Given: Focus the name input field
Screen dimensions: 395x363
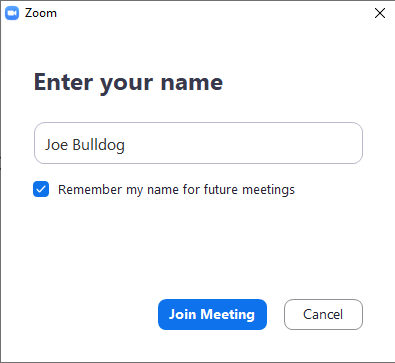Looking at the screenshot, I should click(x=198, y=143).
